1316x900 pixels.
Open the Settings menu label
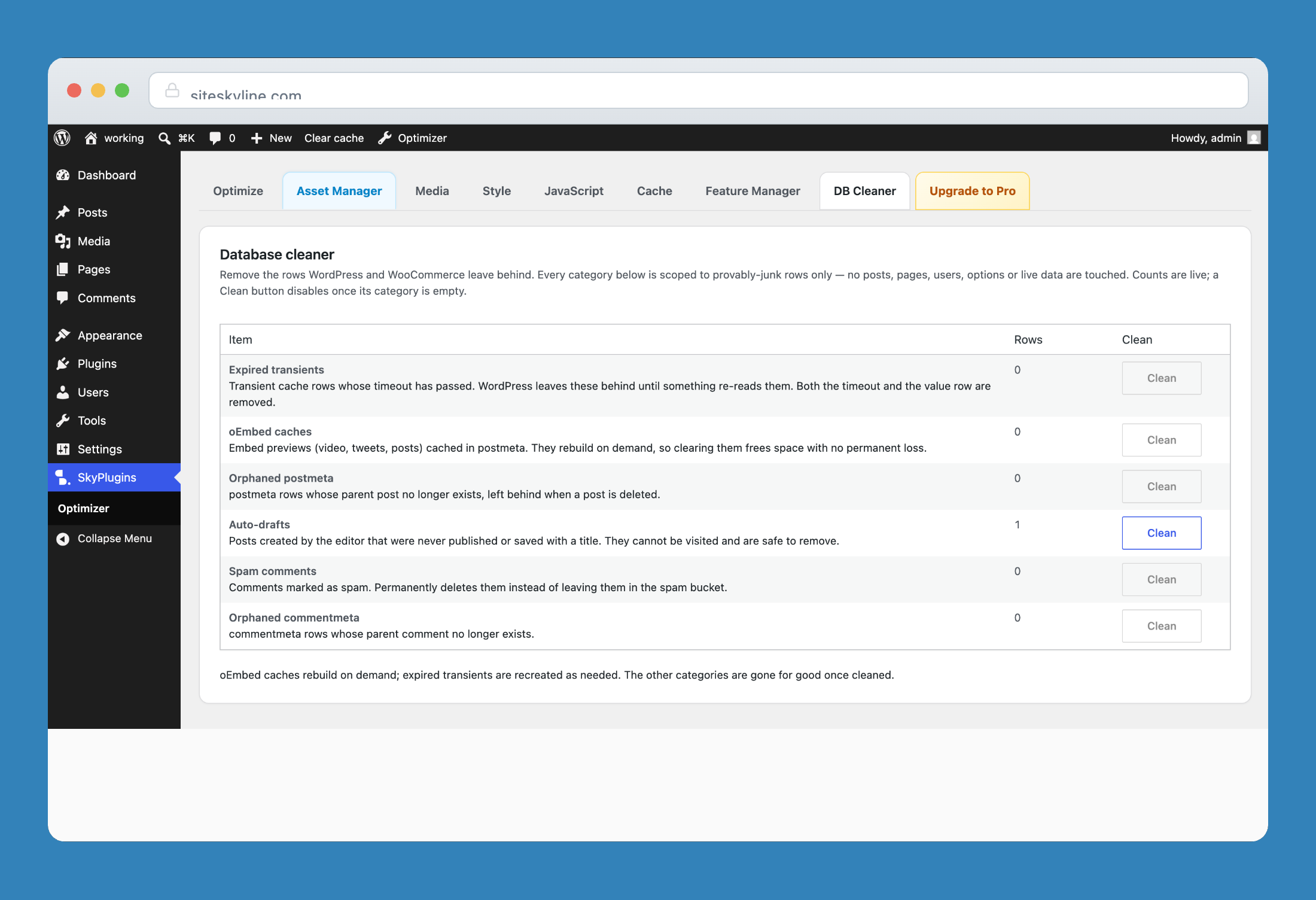pos(100,449)
